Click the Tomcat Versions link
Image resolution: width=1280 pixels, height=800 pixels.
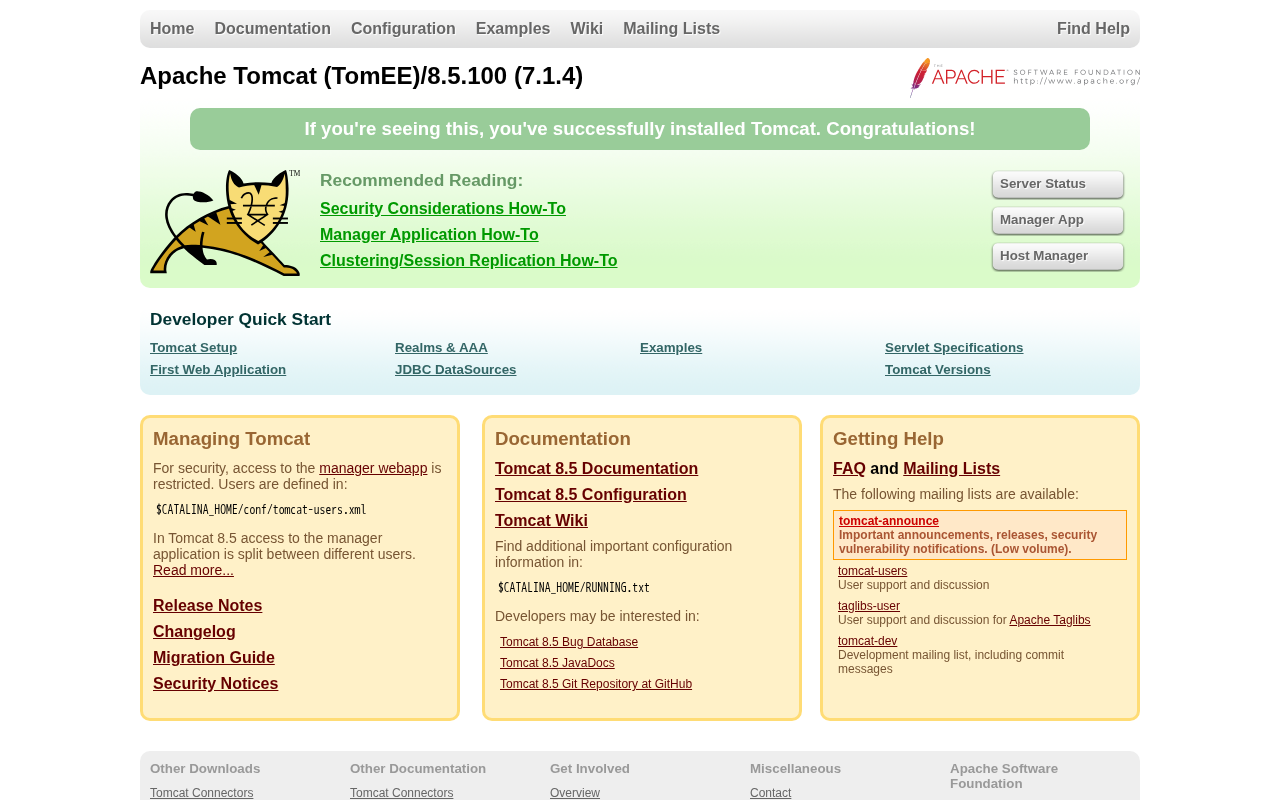[x=937, y=370]
